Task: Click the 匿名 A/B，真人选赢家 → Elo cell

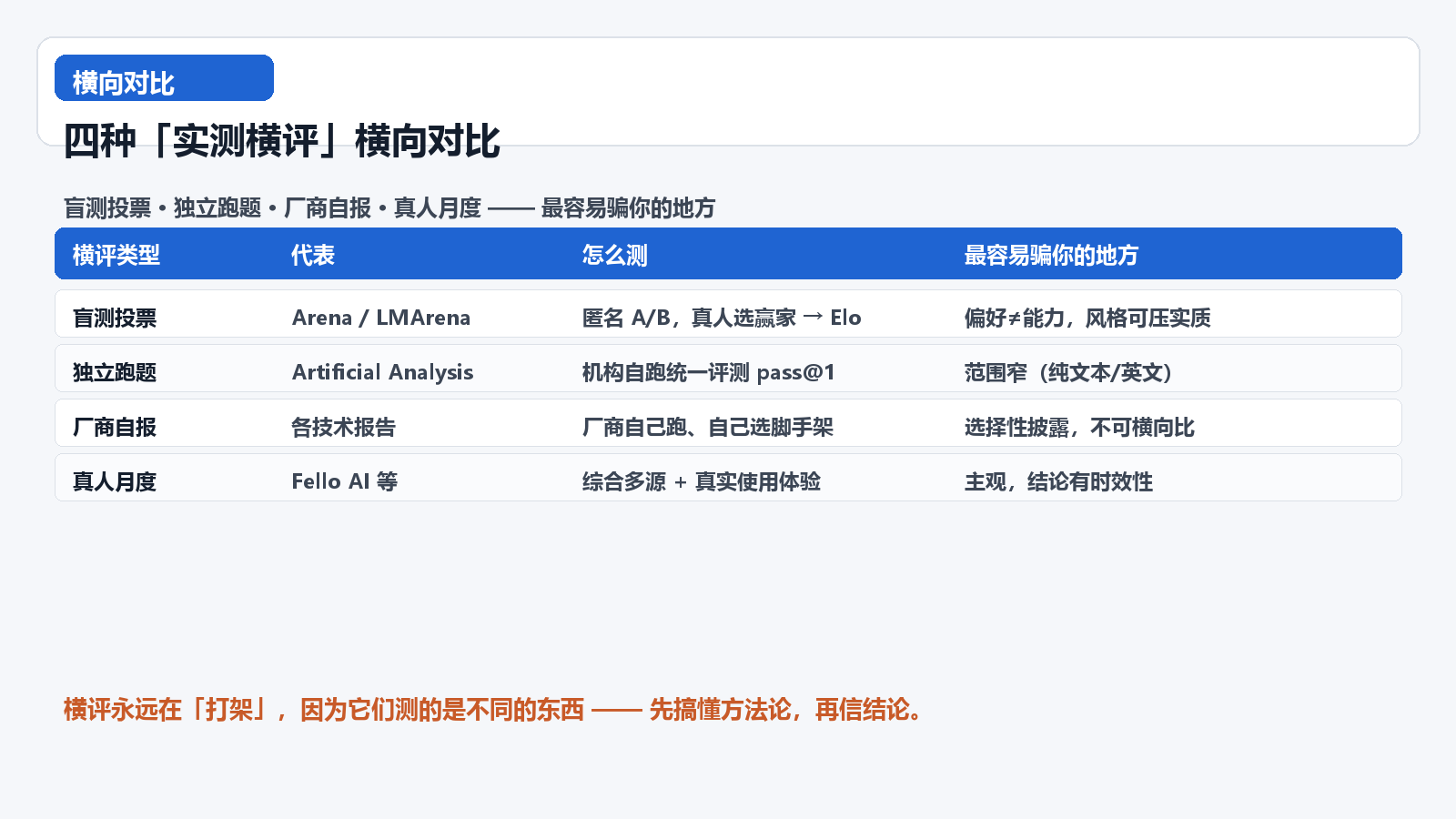Action: 722,318
